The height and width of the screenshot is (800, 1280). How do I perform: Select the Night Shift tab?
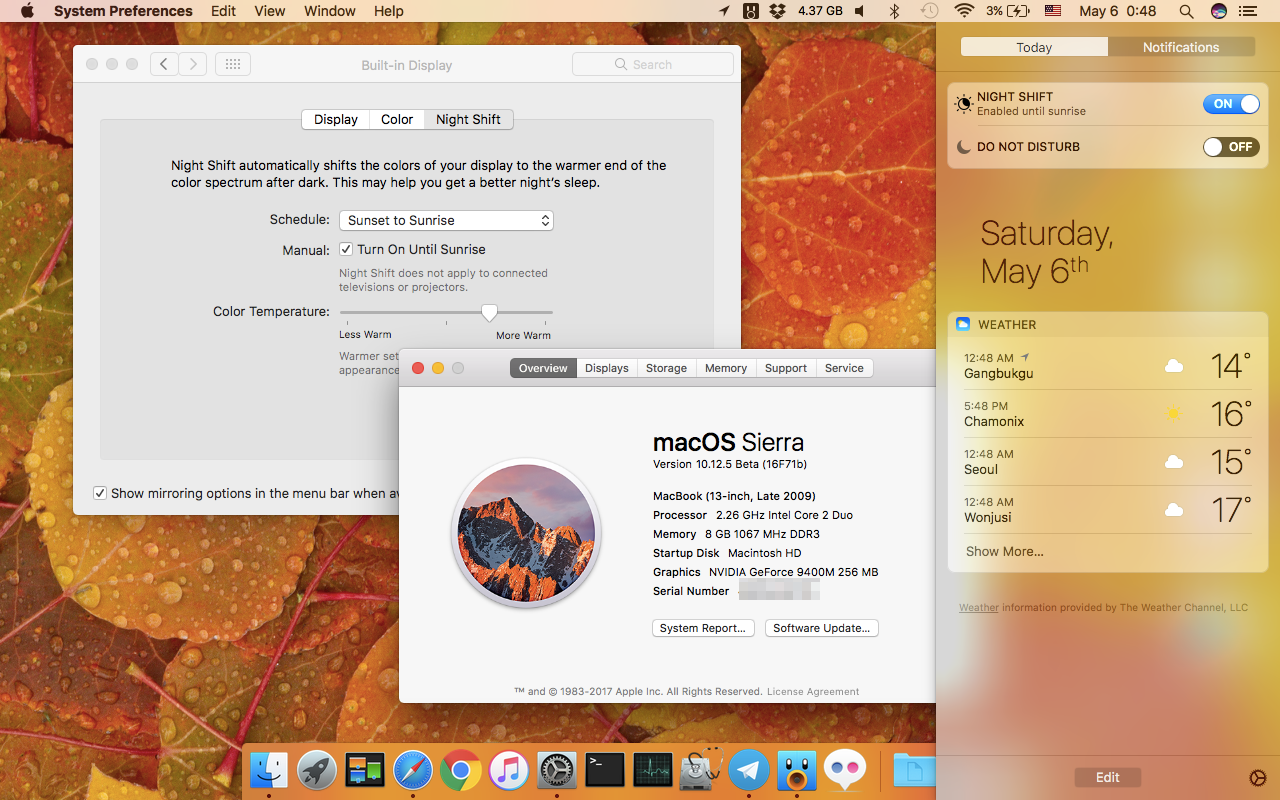pyautogui.click(x=468, y=119)
